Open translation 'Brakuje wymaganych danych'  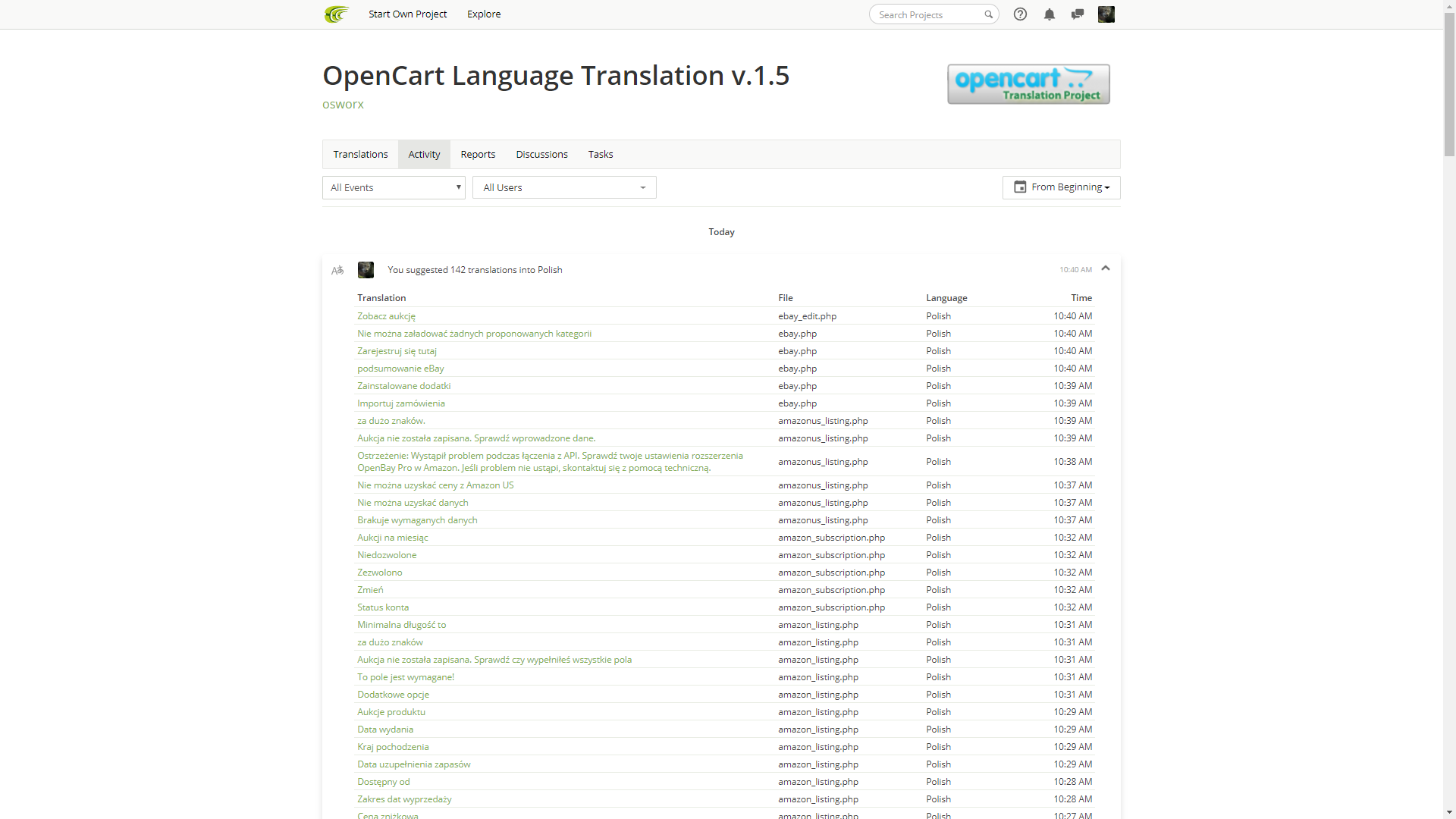click(x=417, y=520)
